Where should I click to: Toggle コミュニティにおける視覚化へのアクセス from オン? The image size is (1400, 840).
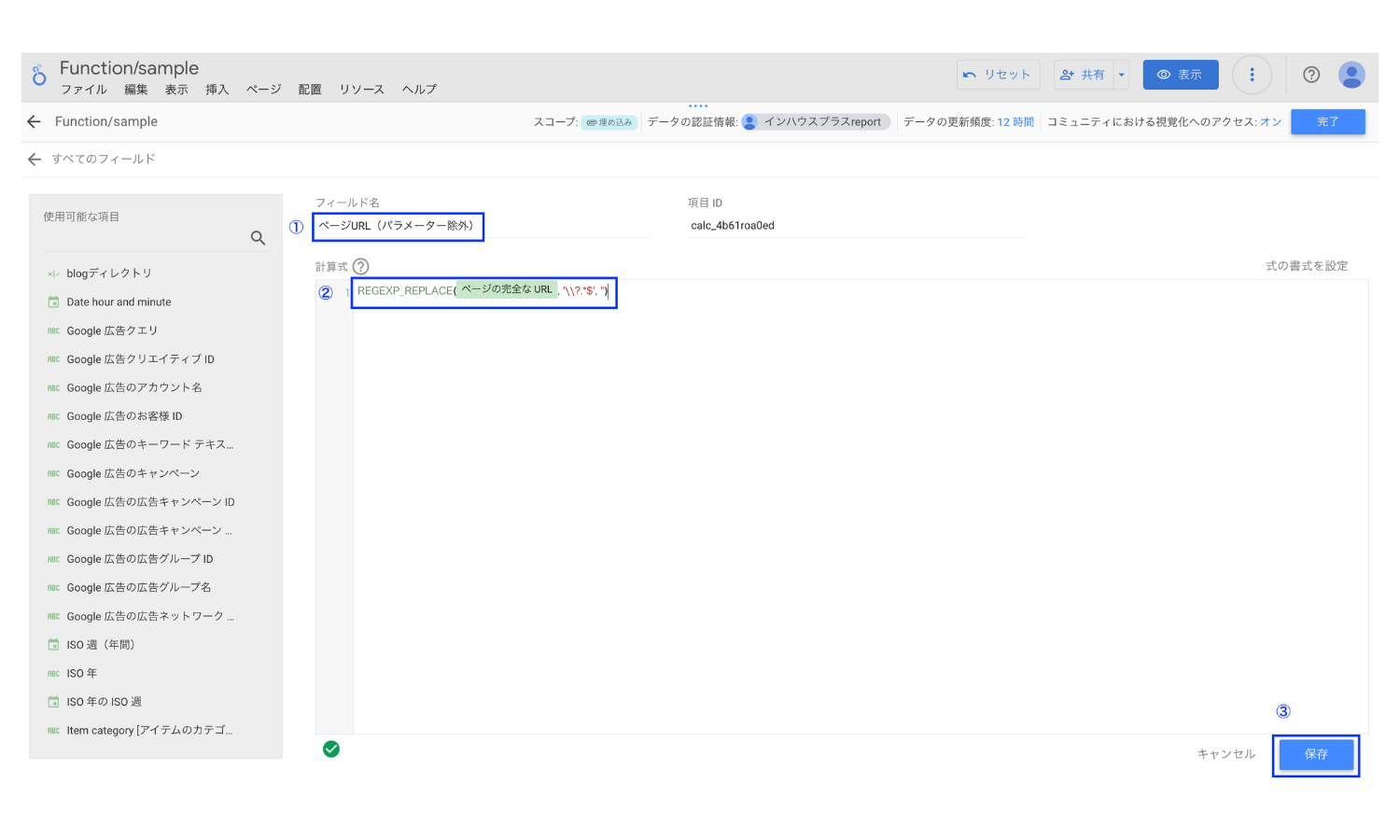tap(1269, 120)
